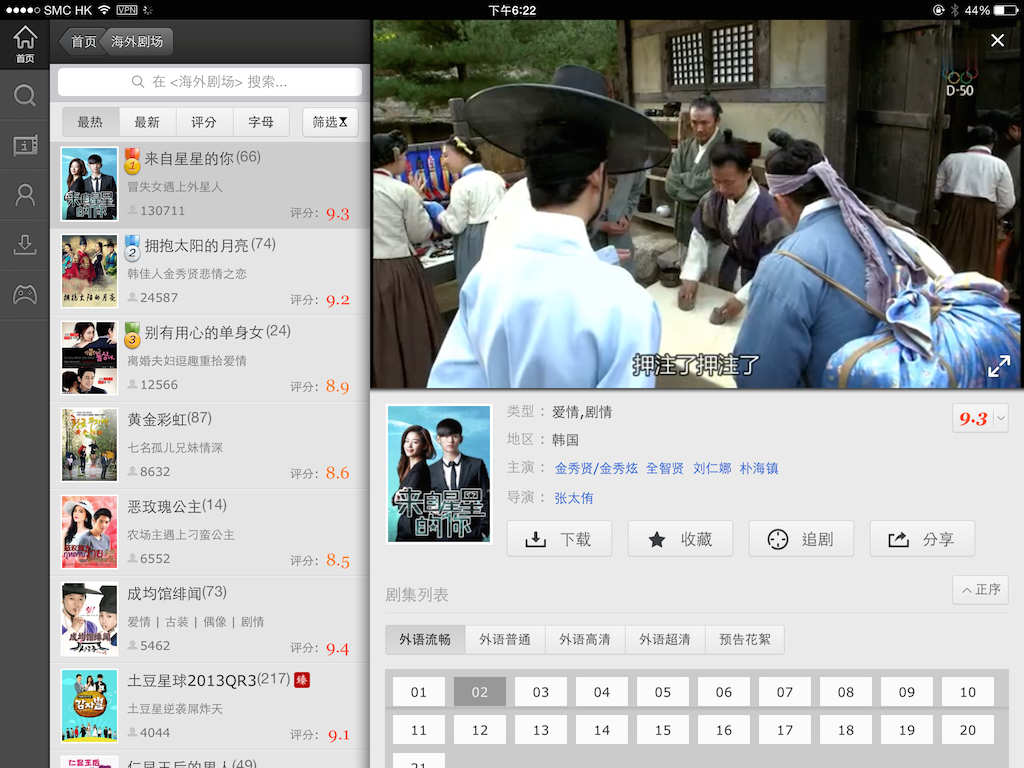Play episode 08
Screen dimensions: 1024x768
846,692
